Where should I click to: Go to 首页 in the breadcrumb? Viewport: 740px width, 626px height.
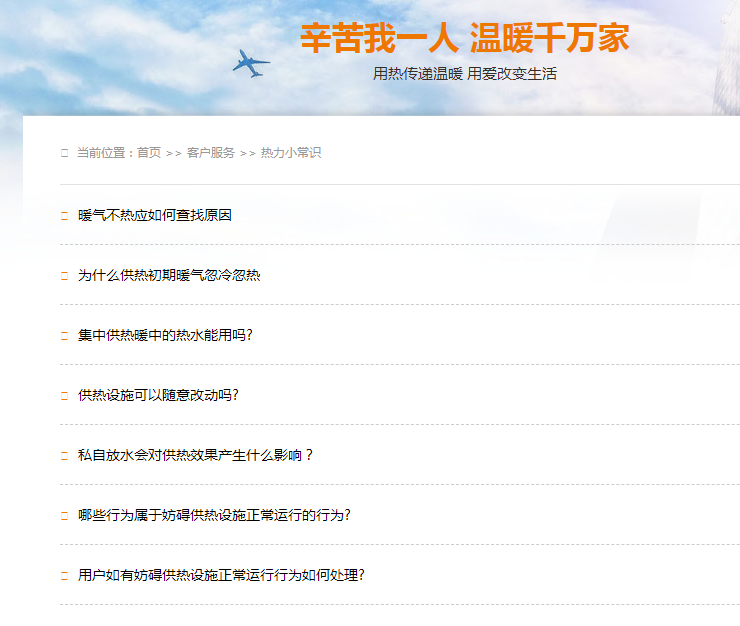pos(149,153)
